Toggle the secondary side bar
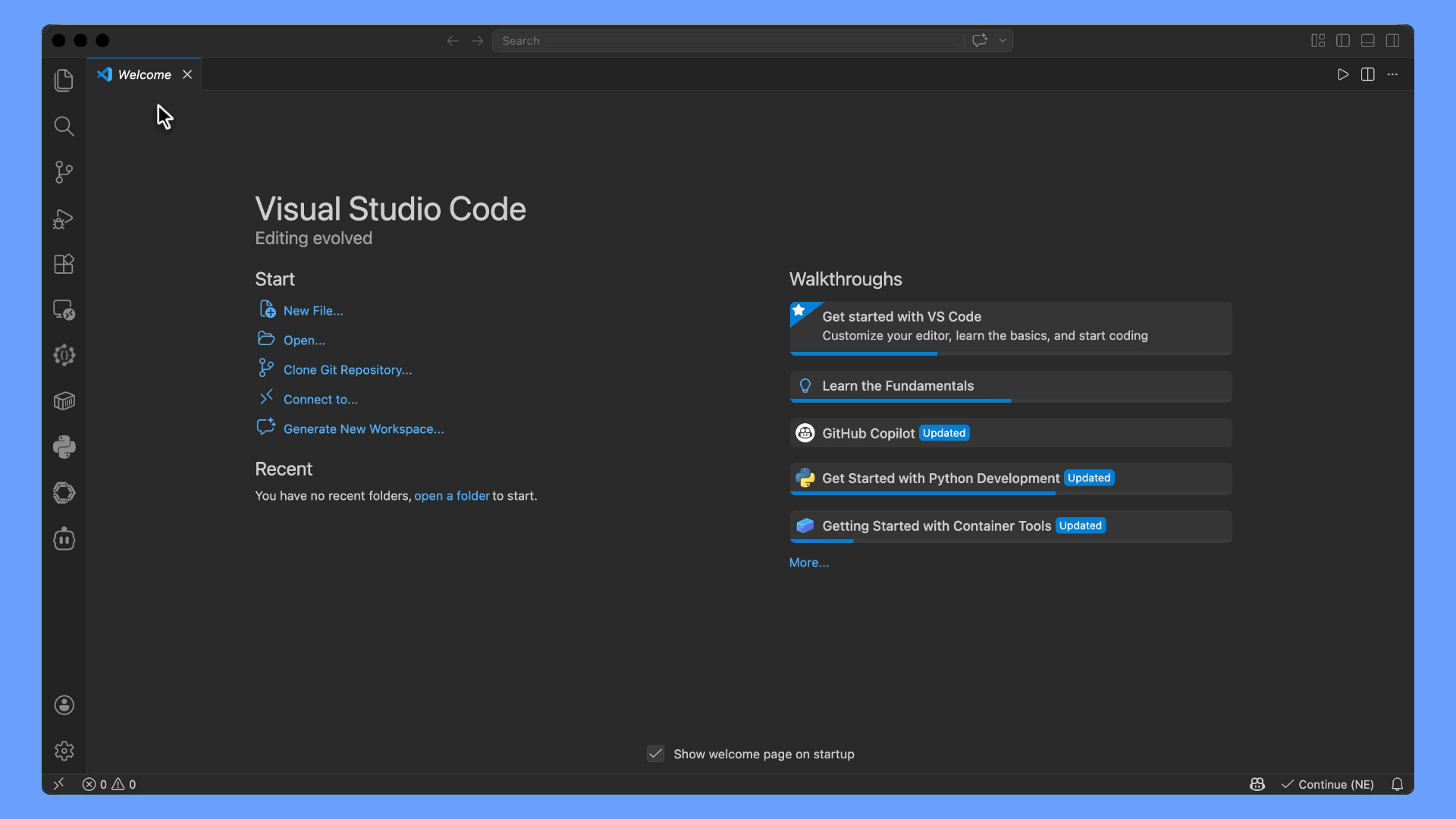This screenshot has width=1456, height=819. (x=1393, y=41)
